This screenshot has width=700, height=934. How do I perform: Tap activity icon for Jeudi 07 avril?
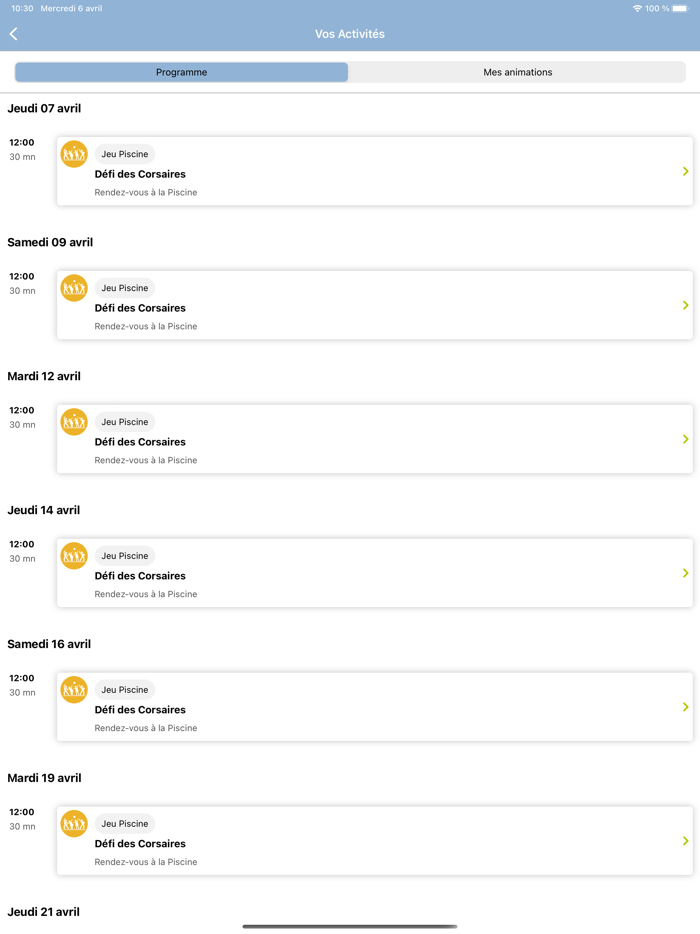(74, 154)
